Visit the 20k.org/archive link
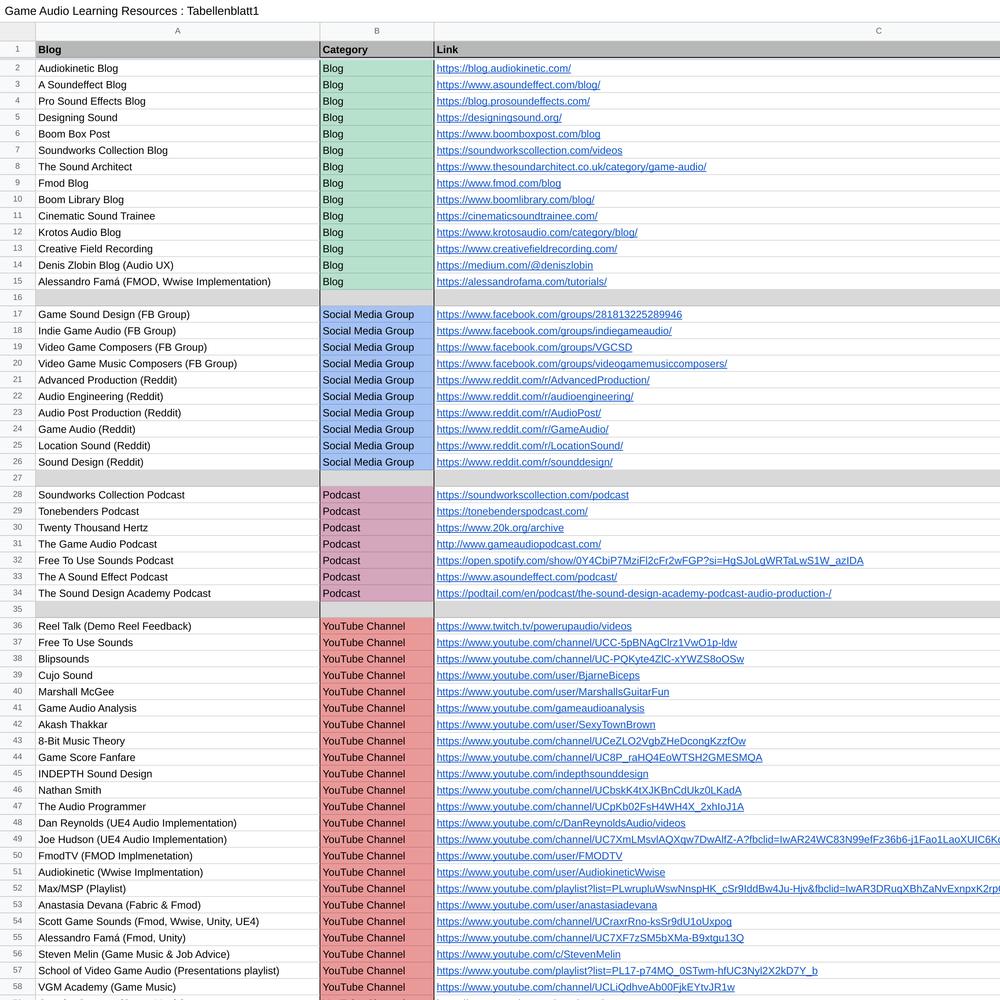Viewport: 1000px width, 1000px height. [500, 528]
